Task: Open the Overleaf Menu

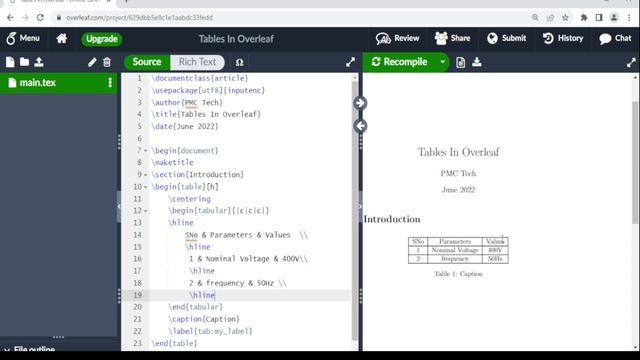Action: 23,38
